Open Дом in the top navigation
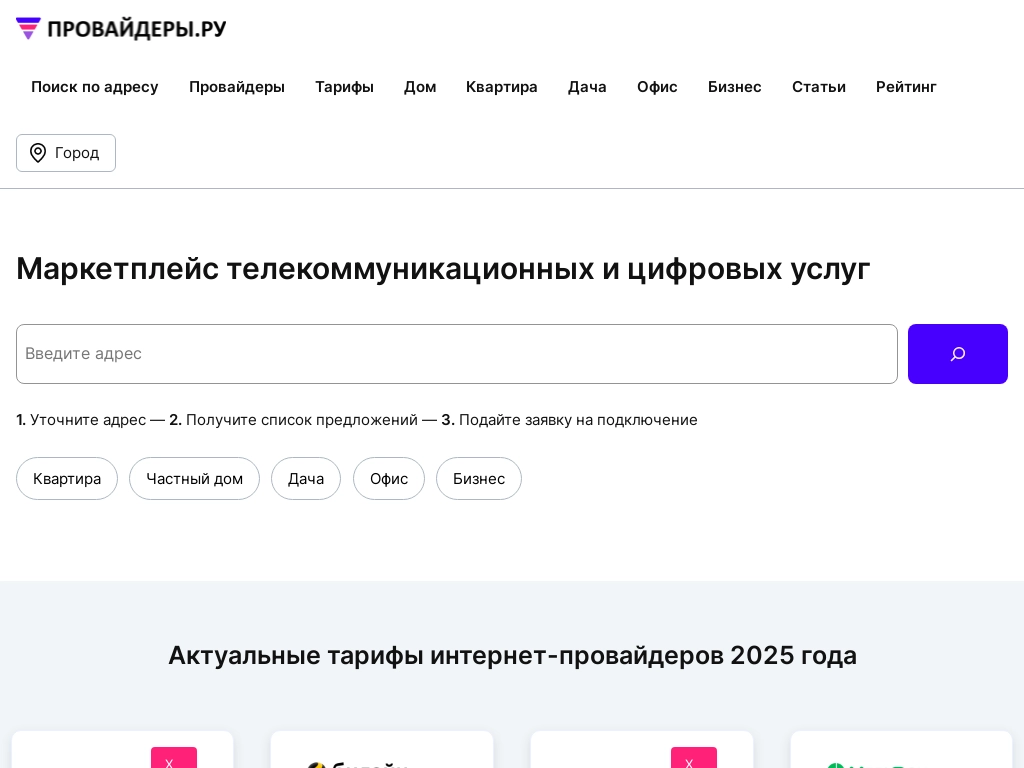This screenshot has width=1024, height=768. click(420, 87)
